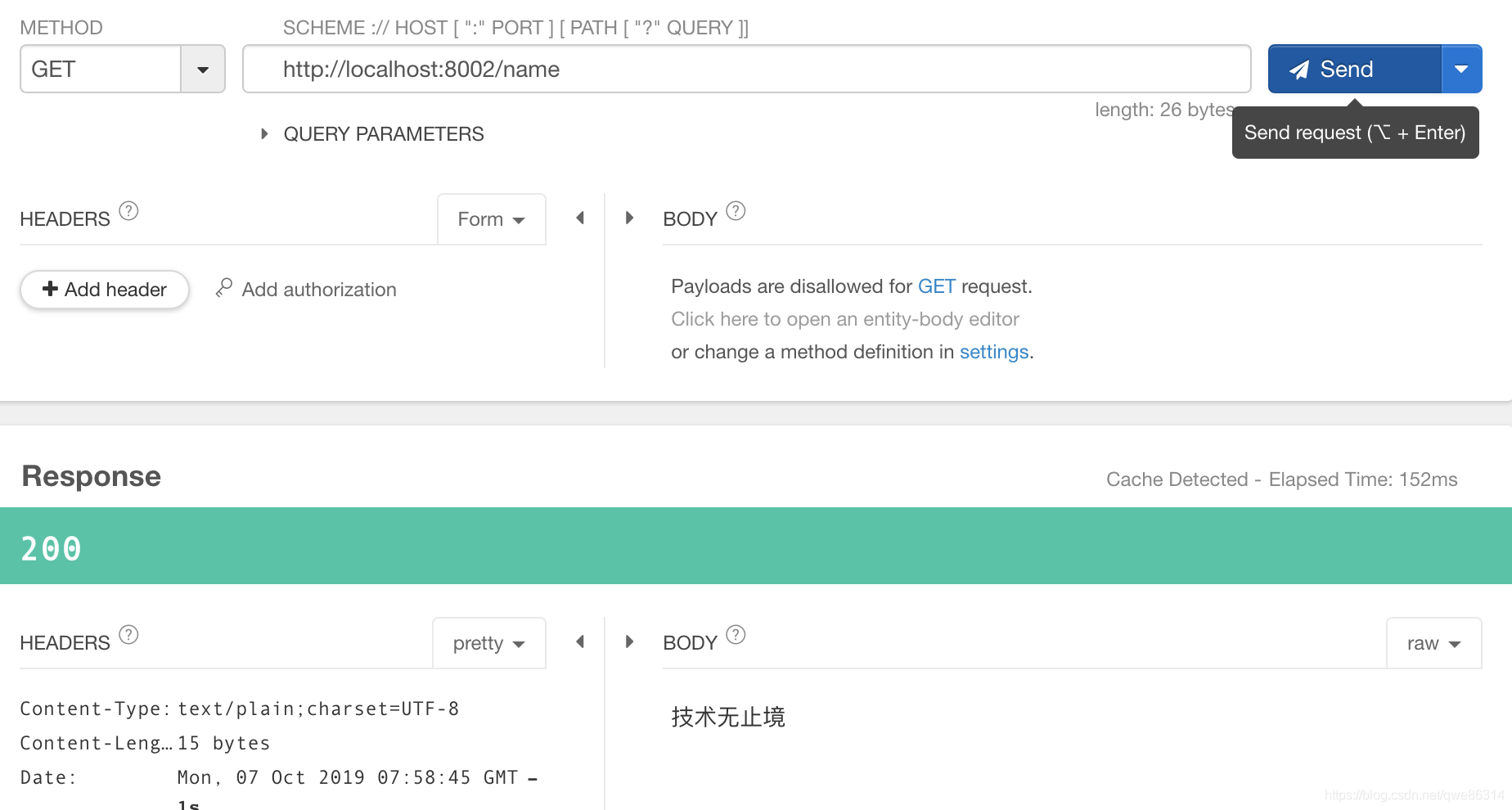Viewport: 1512px width, 810px height.
Task: Click the Content-Type header value text/plain;charset=UTF-8
Action: 318,709
